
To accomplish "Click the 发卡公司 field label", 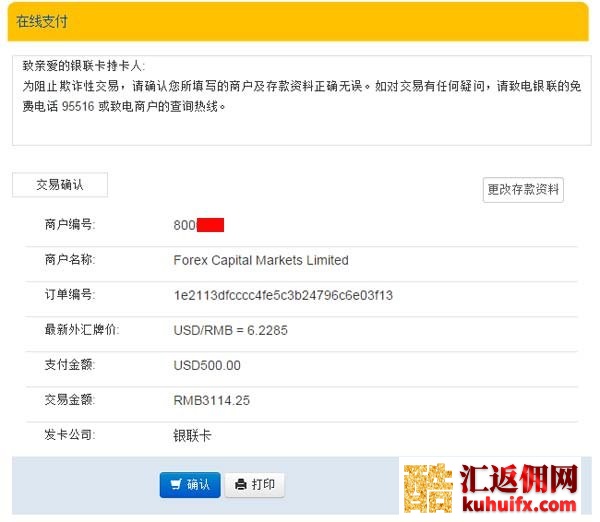I will (70, 436).
